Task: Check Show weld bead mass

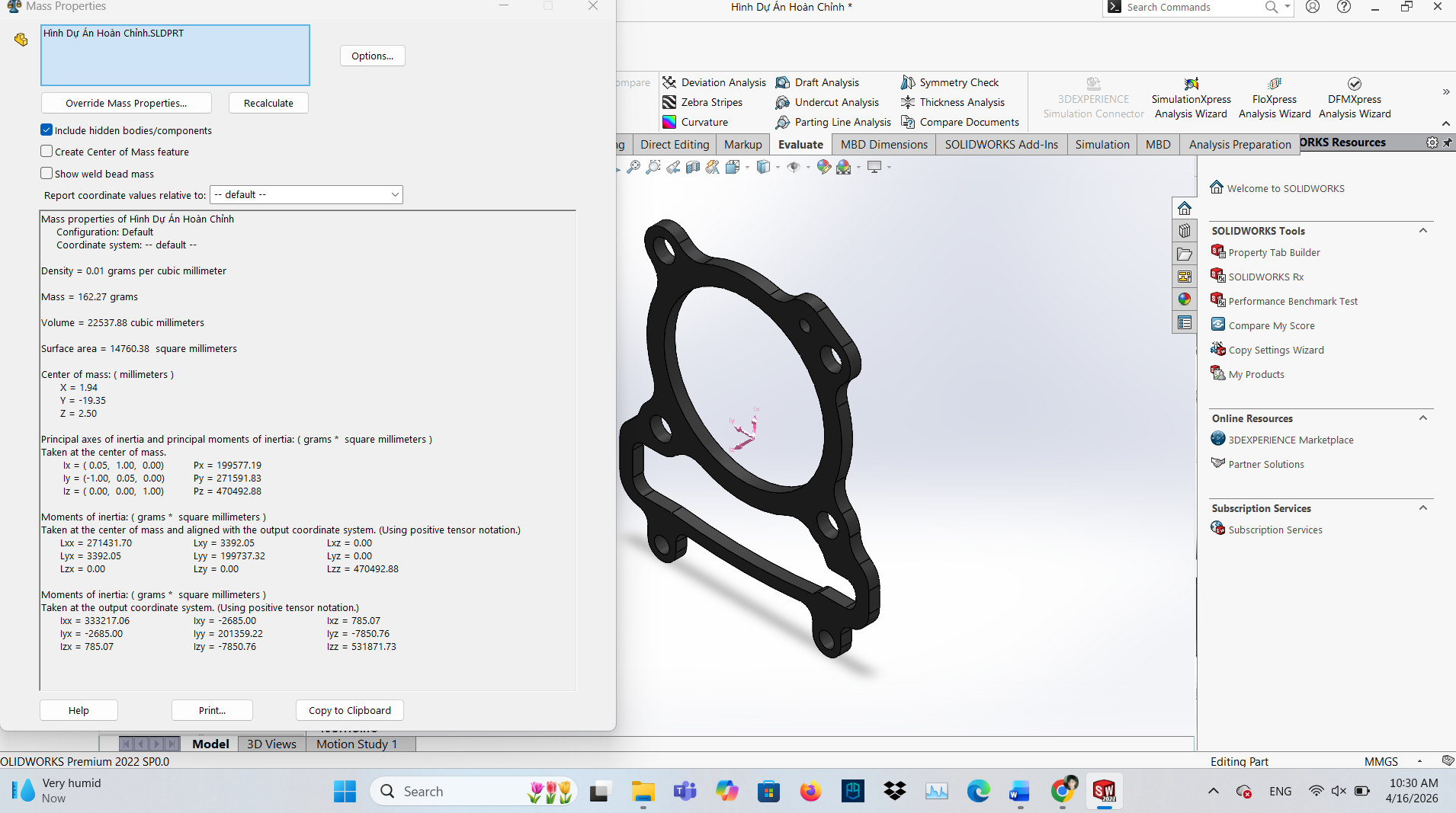Action: [x=47, y=174]
